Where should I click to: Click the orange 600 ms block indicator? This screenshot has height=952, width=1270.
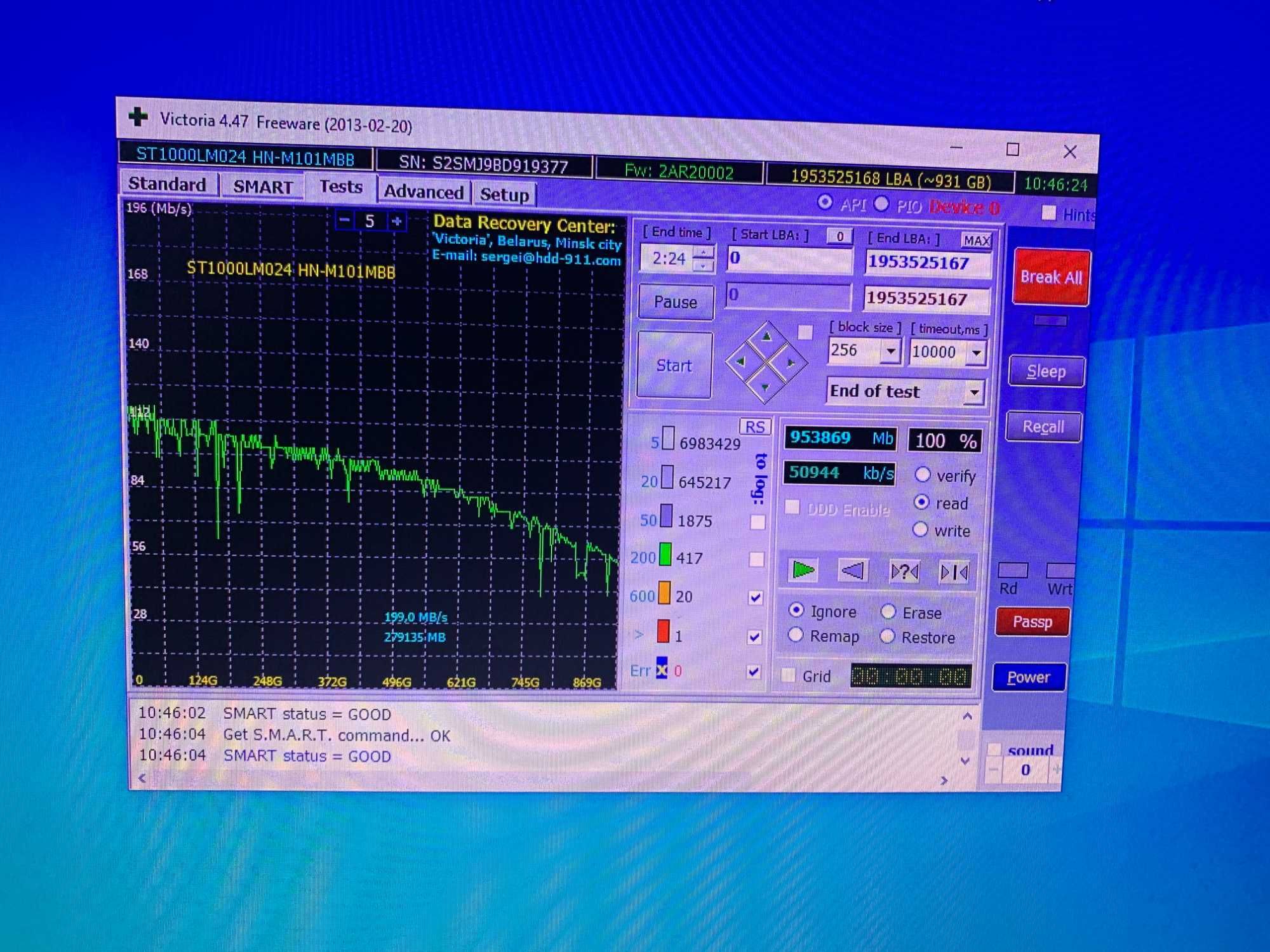click(x=664, y=593)
